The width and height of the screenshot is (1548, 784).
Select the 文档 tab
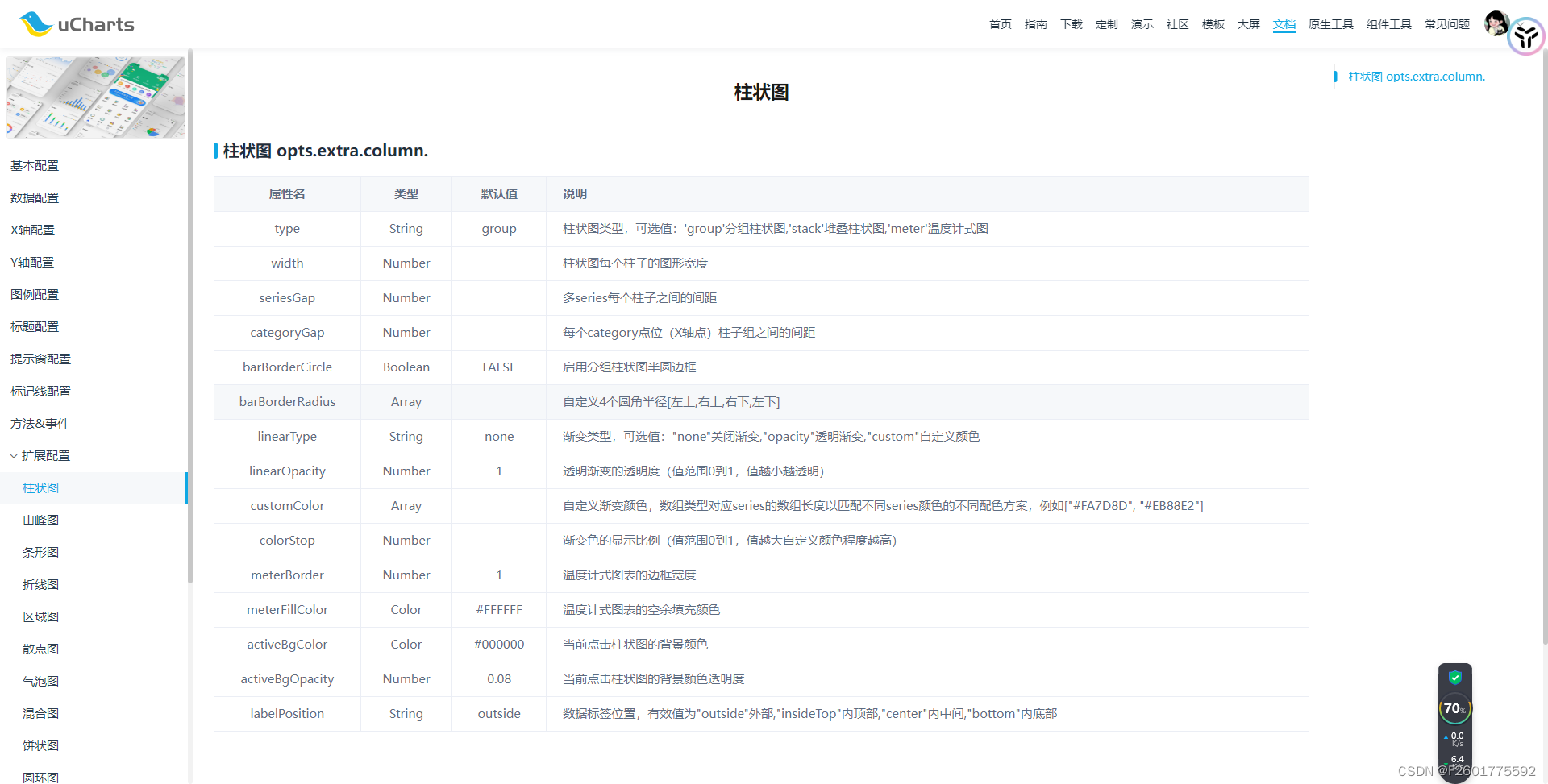[1284, 24]
